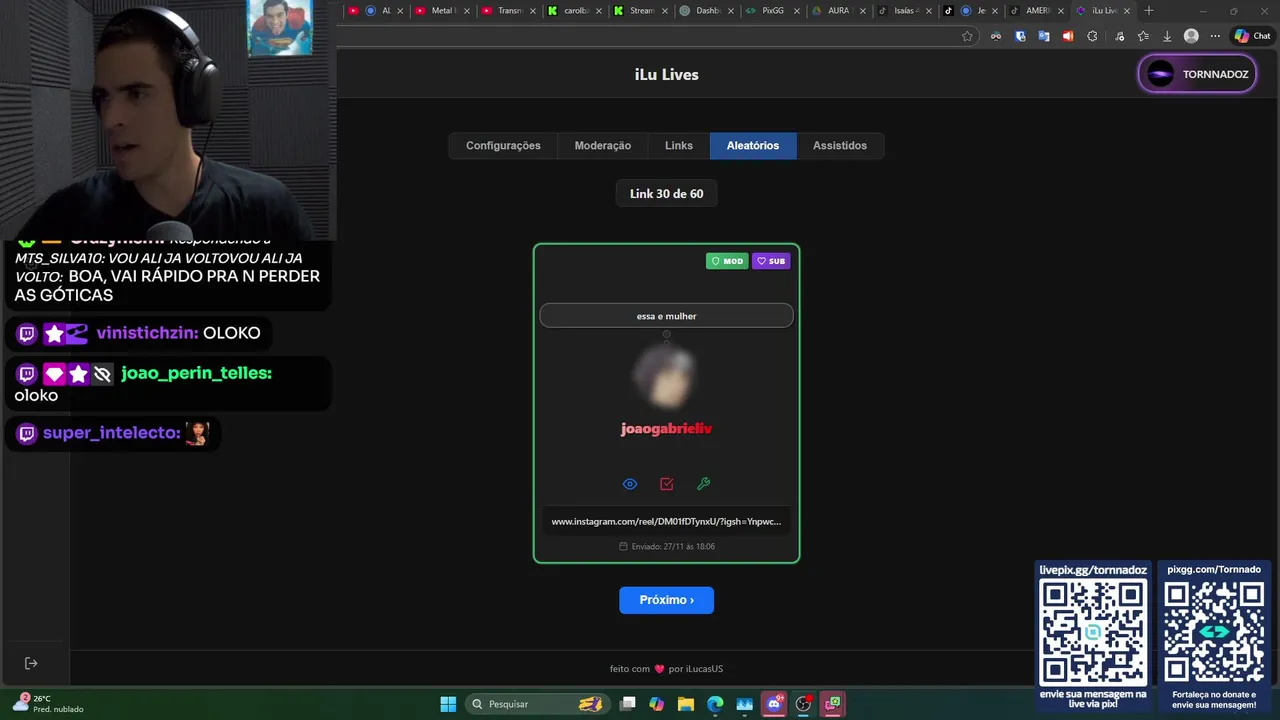Open the favorites list icon in the toolbar

(1143, 36)
